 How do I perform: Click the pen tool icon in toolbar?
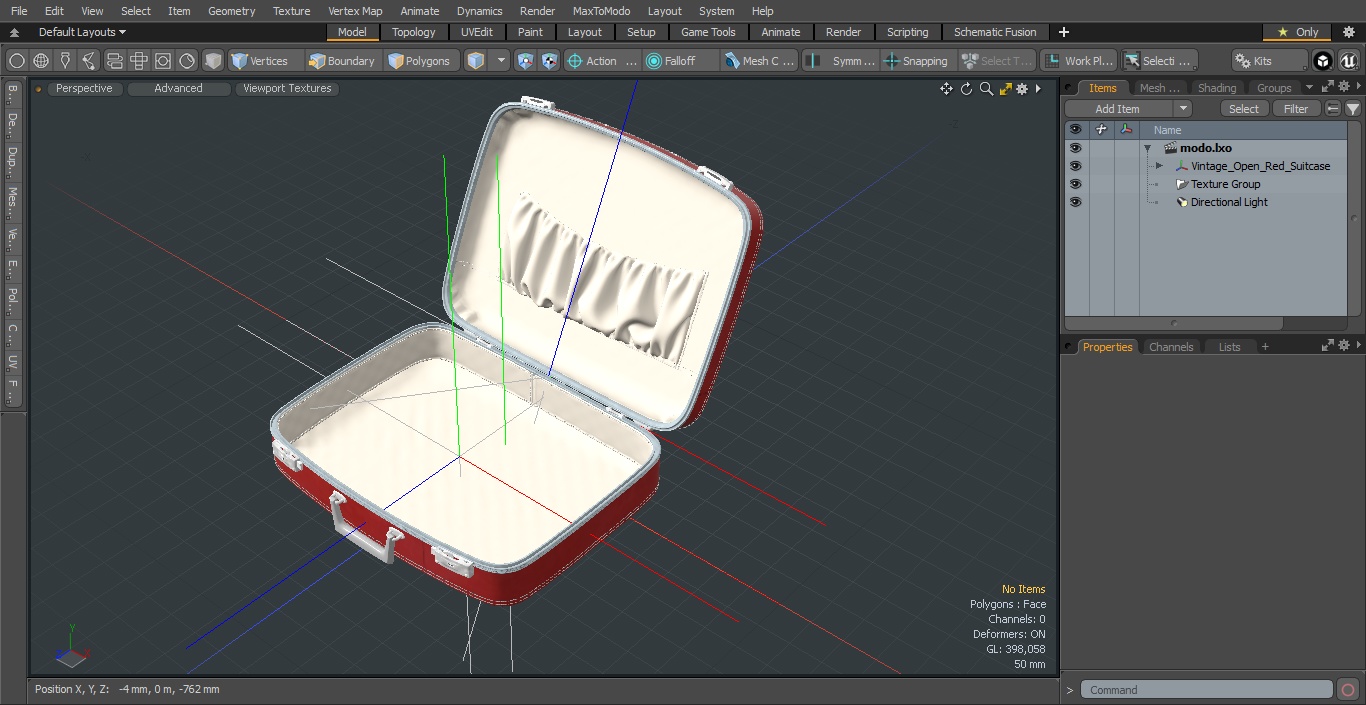tap(66, 61)
